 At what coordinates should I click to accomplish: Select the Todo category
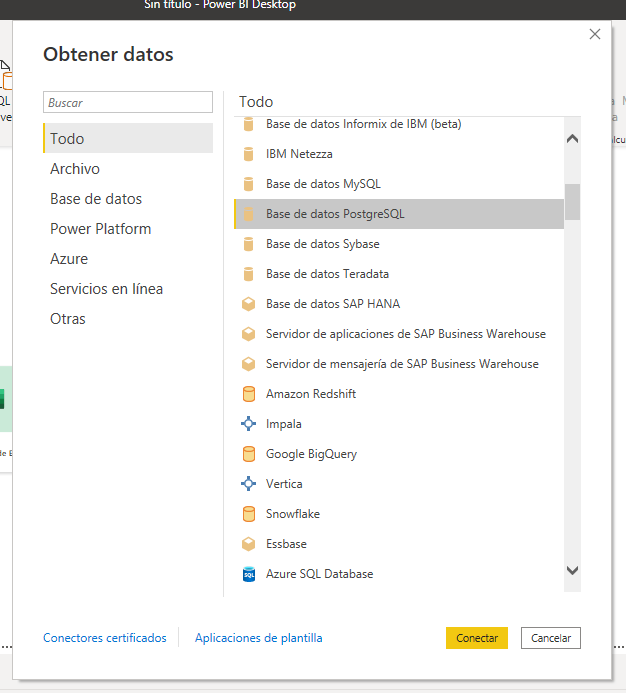[x=128, y=138]
